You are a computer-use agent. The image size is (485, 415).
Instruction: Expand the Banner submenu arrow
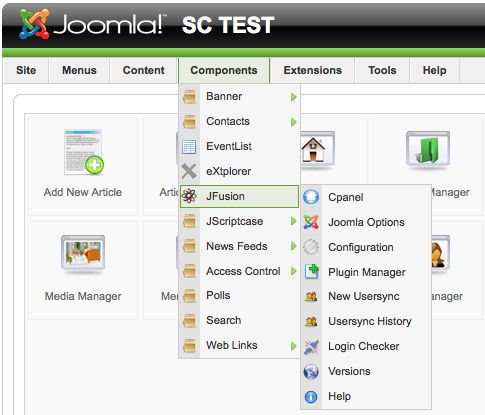(293, 97)
